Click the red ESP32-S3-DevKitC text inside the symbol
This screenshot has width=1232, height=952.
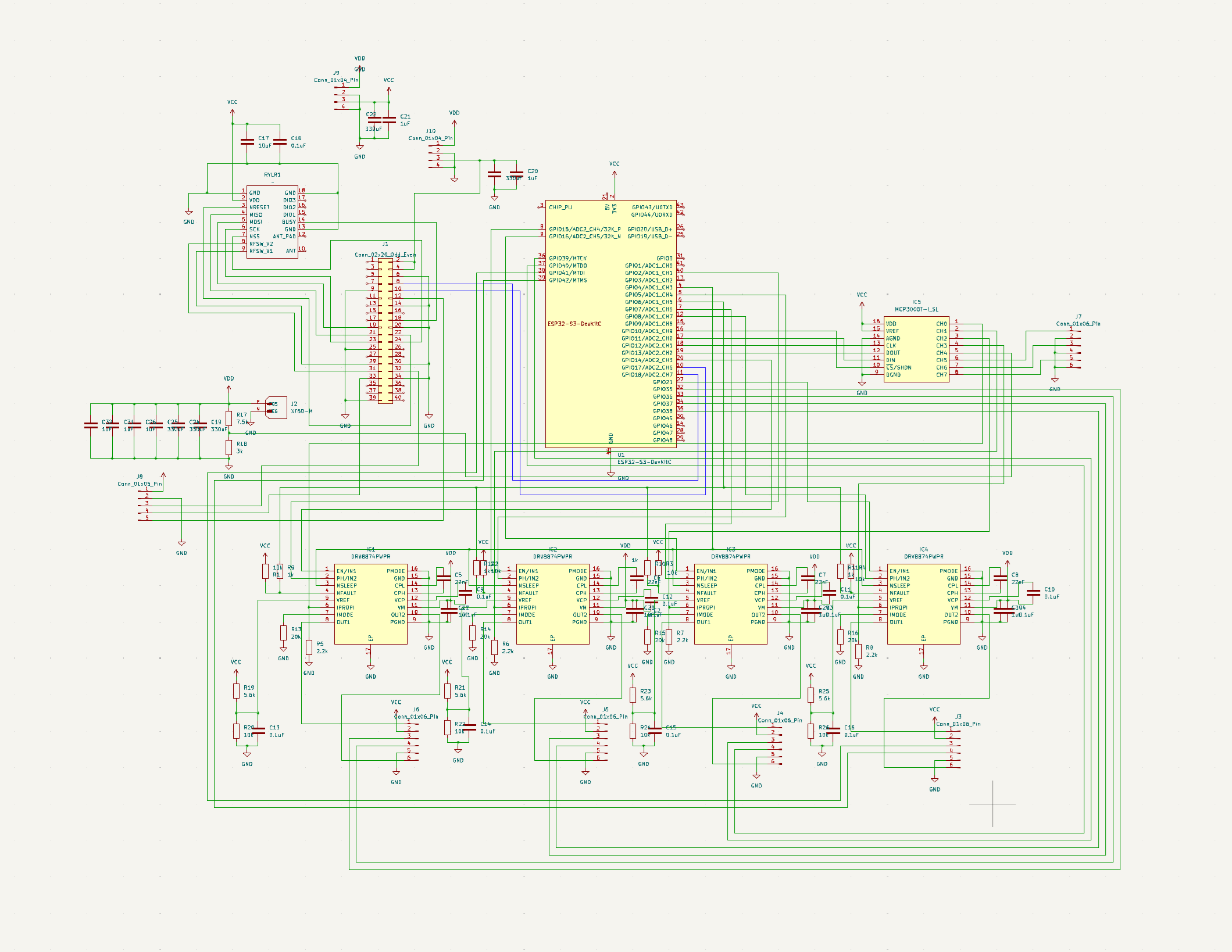pyautogui.click(x=574, y=324)
